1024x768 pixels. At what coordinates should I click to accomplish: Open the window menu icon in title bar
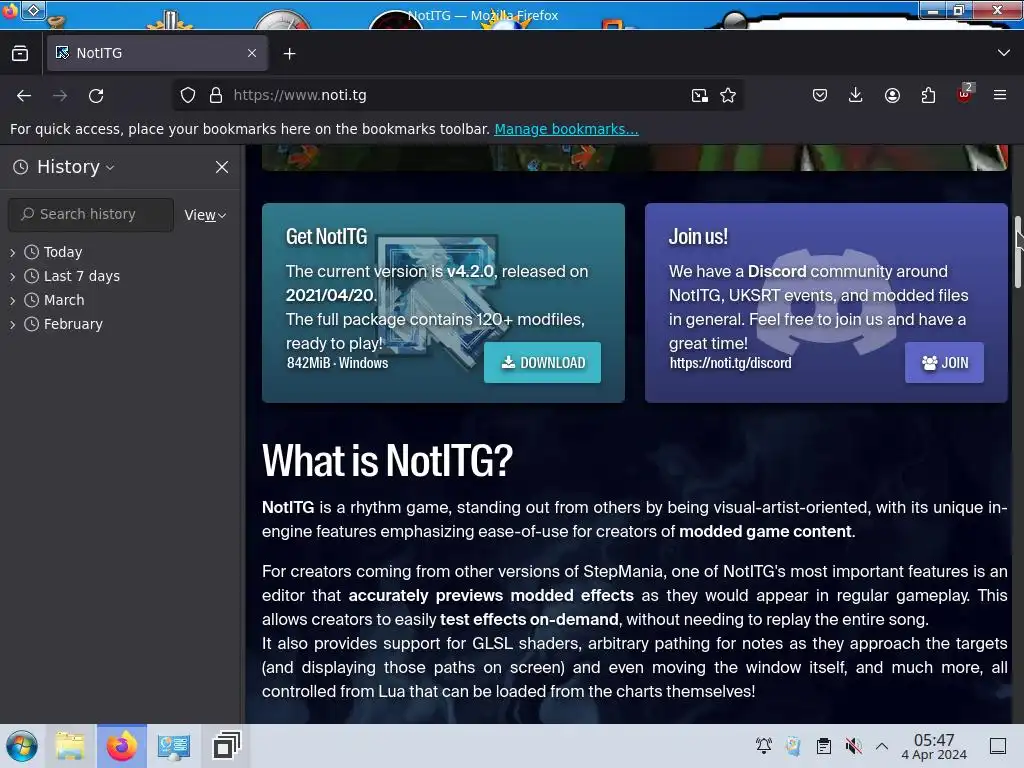point(33,10)
